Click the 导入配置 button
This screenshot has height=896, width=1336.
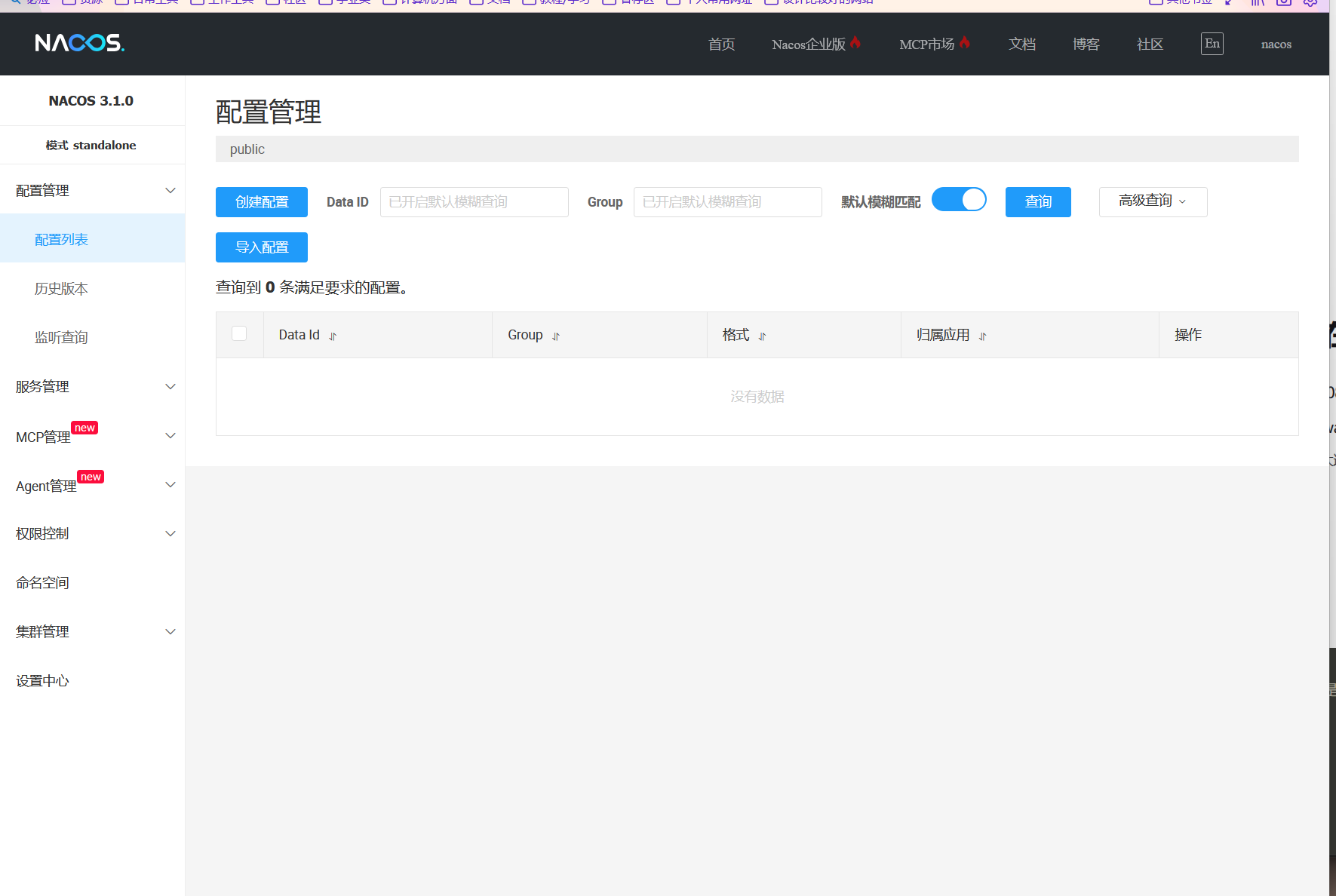click(x=261, y=247)
